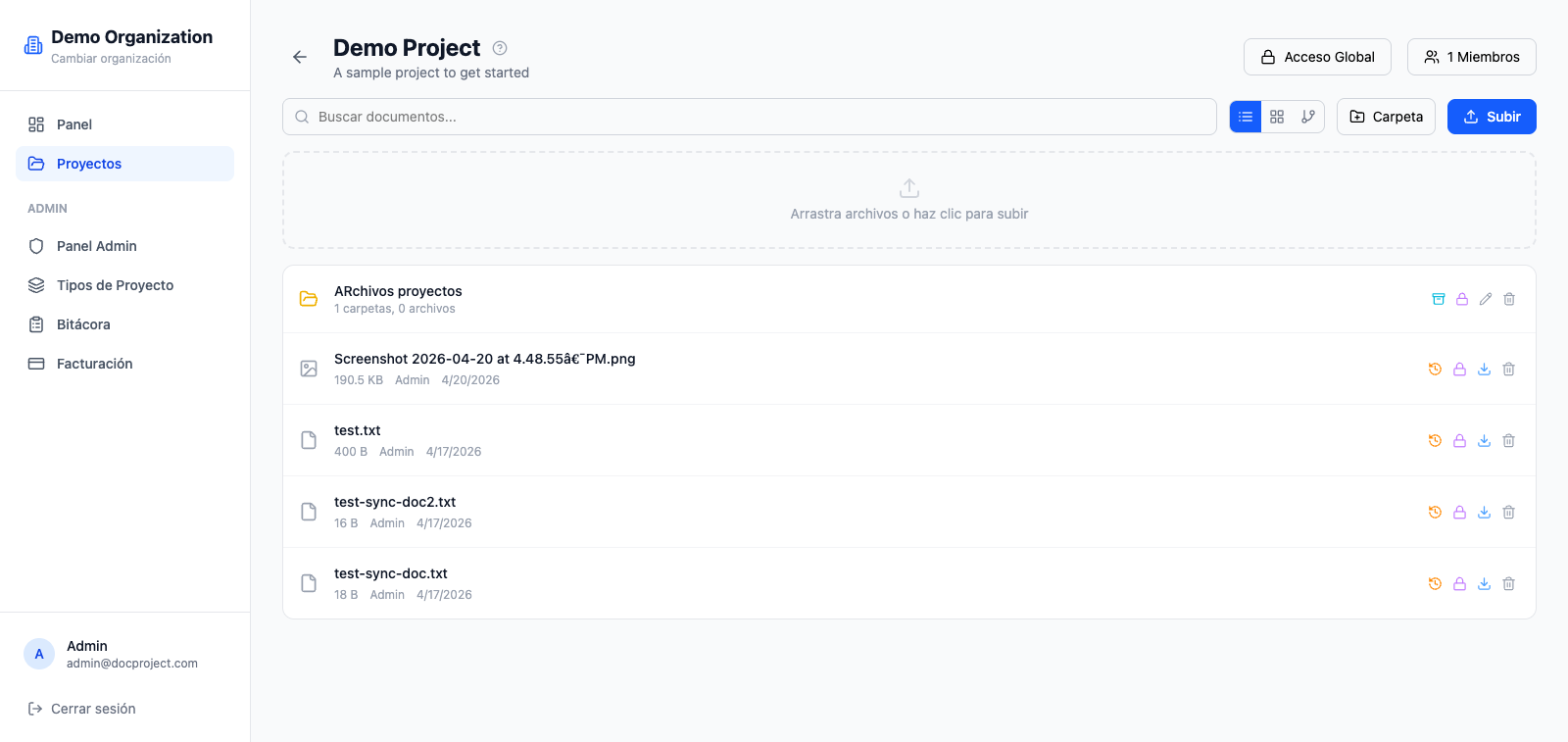Go back with the left arrow
This screenshot has width=1568, height=742.
pyautogui.click(x=300, y=57)
